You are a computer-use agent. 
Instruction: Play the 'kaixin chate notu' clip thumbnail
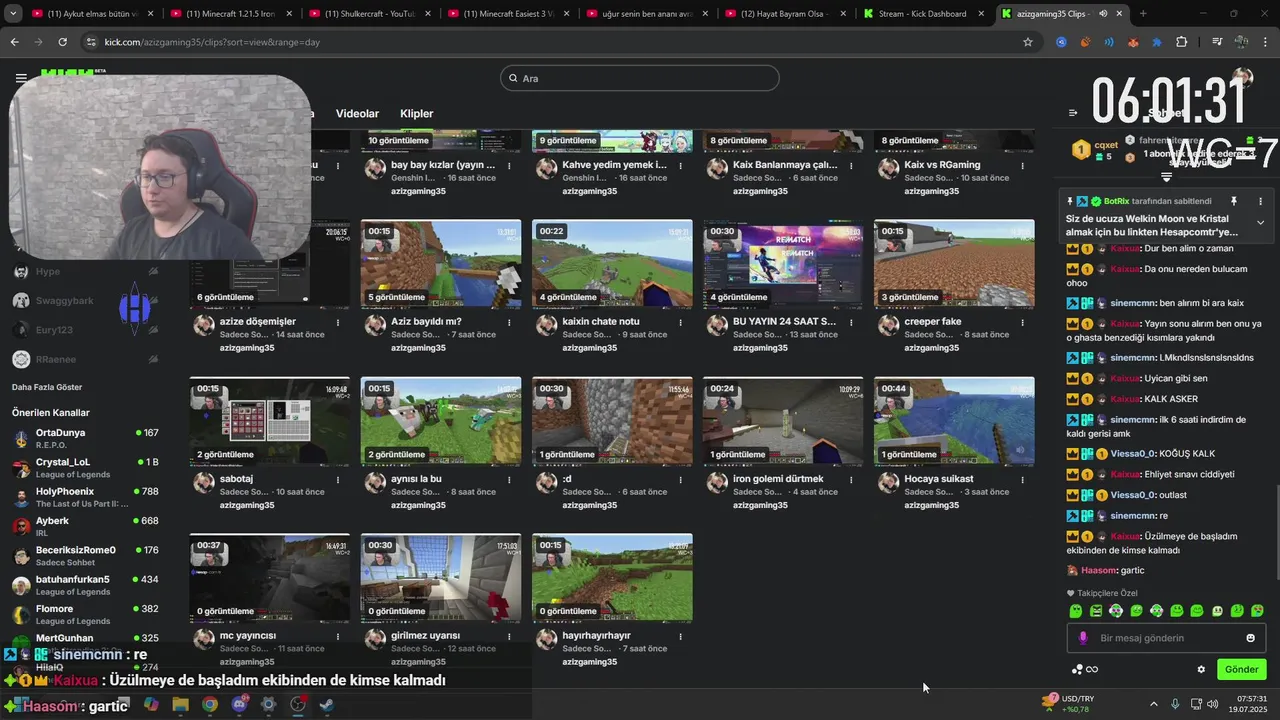pyautogui.click(x=612, y=264)
